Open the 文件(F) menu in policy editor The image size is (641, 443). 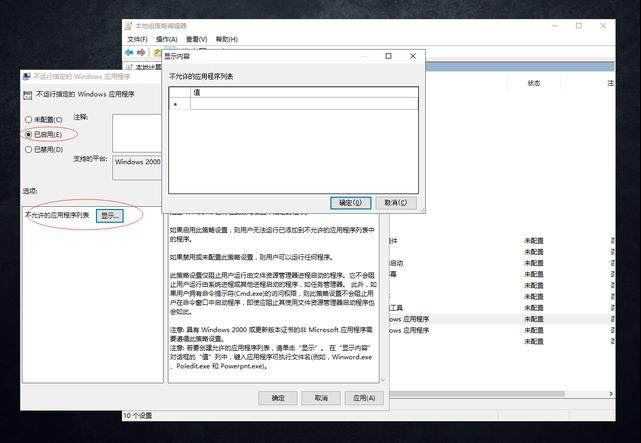[137, 39]
